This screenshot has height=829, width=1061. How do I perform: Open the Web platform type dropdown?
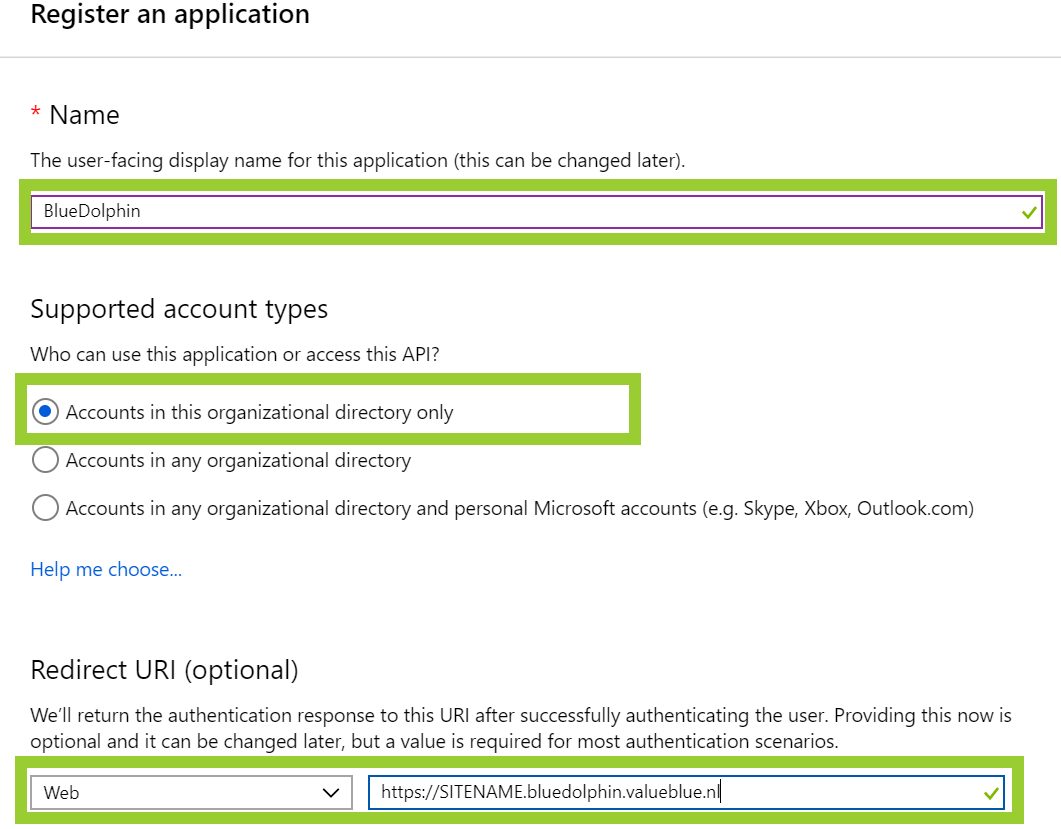coord(191,792)
